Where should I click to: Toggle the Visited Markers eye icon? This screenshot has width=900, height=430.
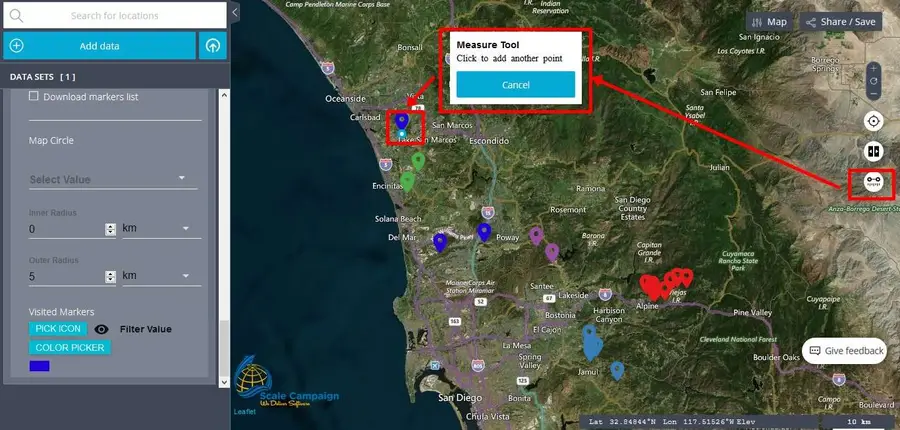pyautogui.click(x=101, y=329)
